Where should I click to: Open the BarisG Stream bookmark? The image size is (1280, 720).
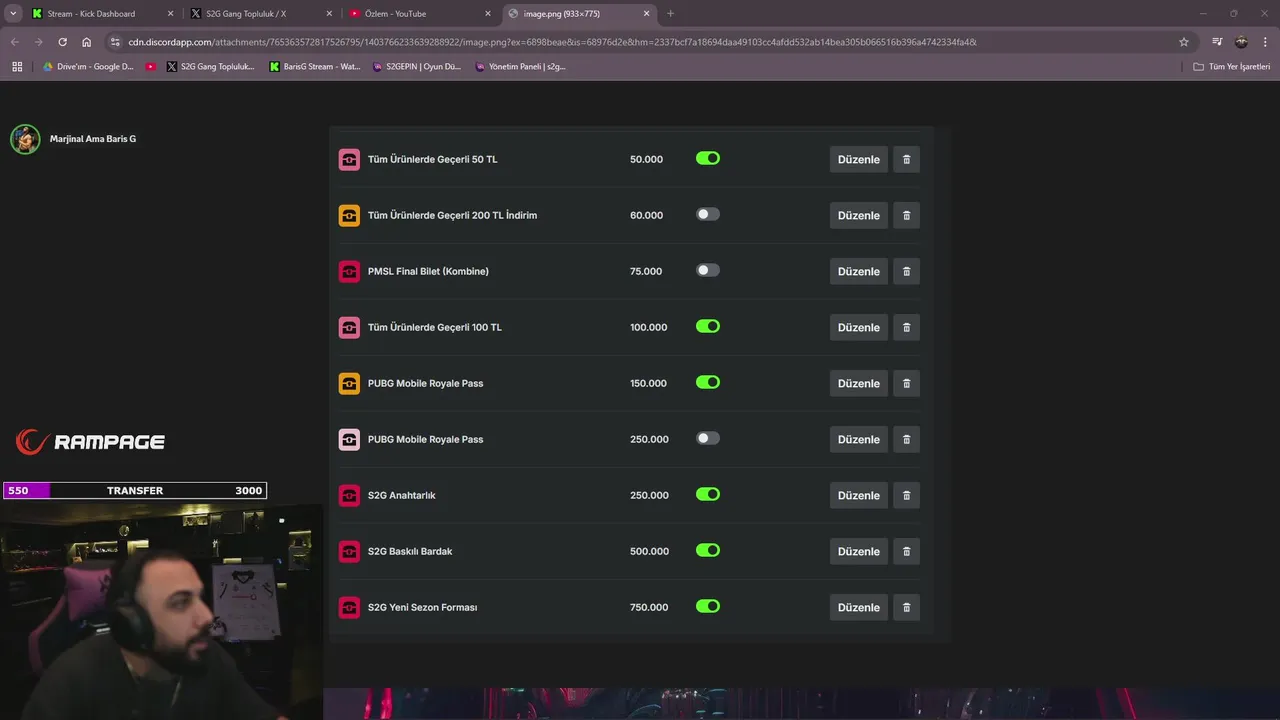coord(315,67)
